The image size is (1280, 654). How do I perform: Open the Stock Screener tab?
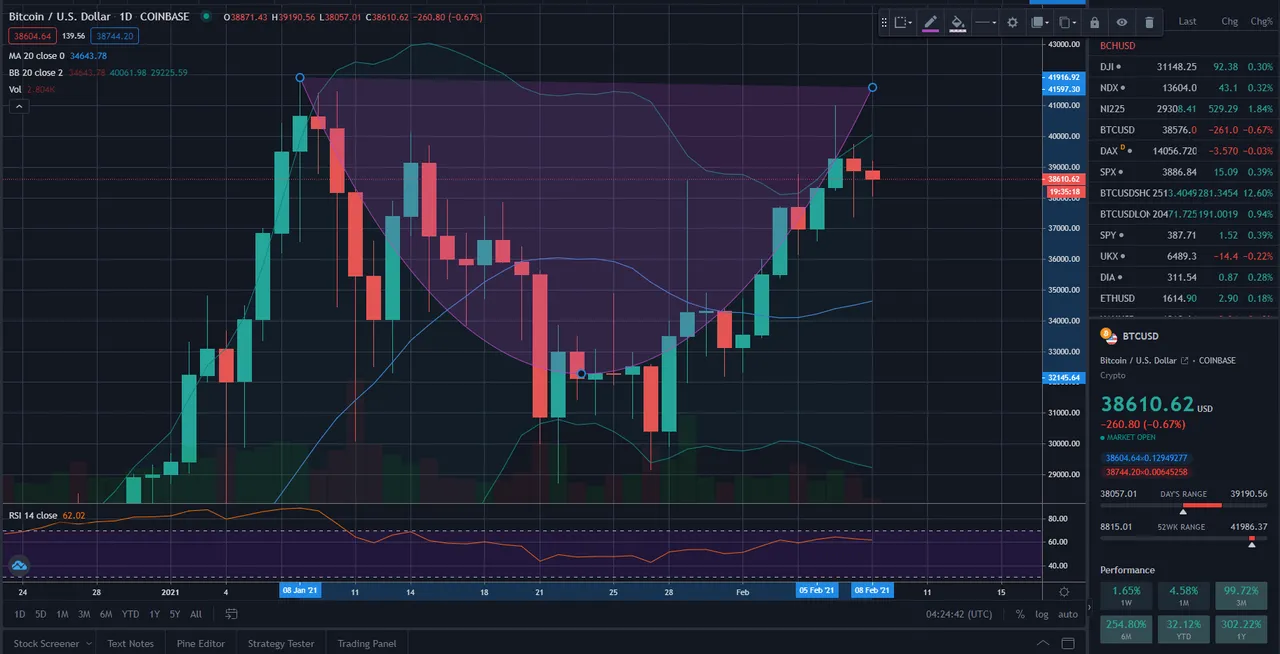(46, 643)
